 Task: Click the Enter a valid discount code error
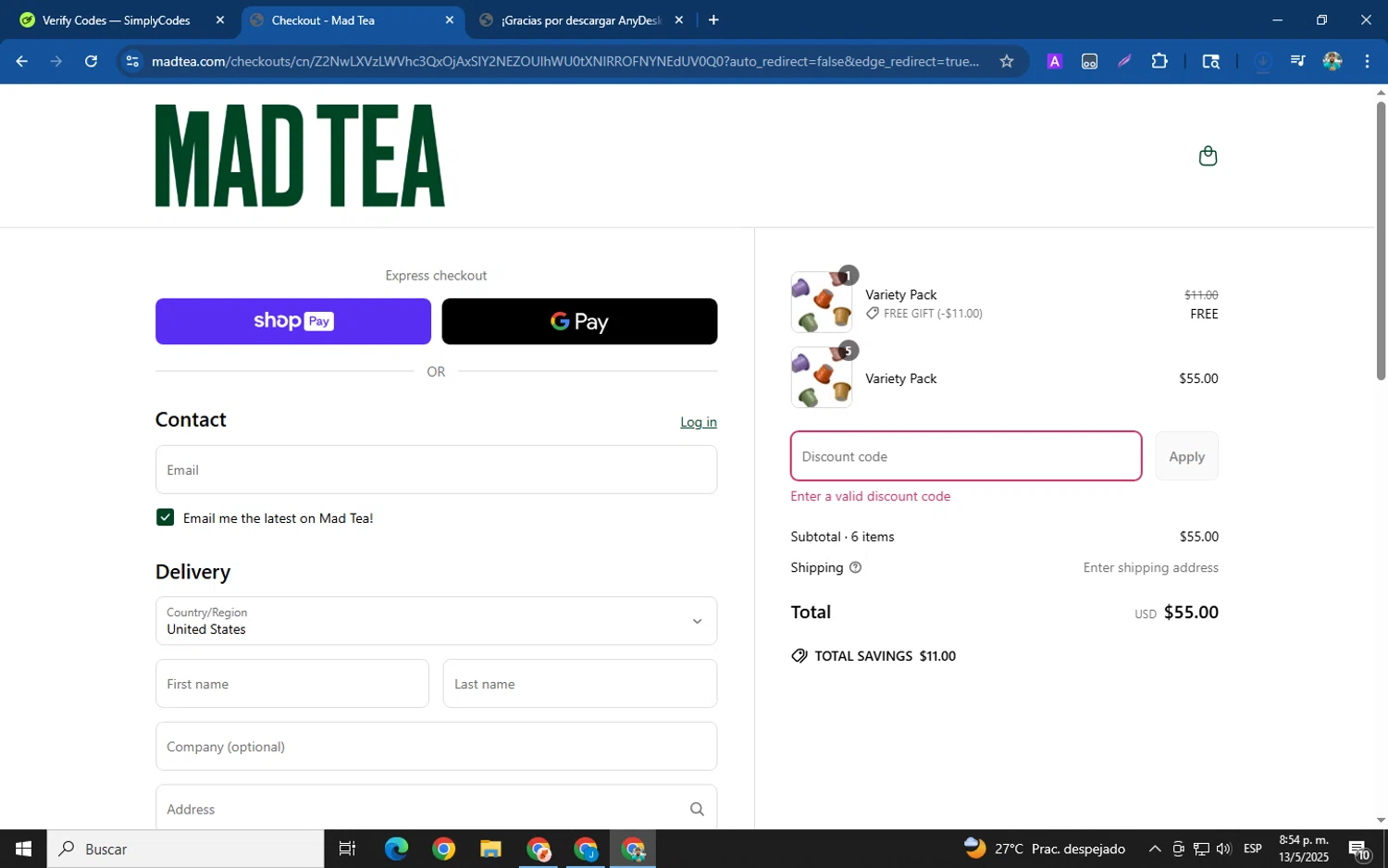pyautogui.click(x=871, y=496)
